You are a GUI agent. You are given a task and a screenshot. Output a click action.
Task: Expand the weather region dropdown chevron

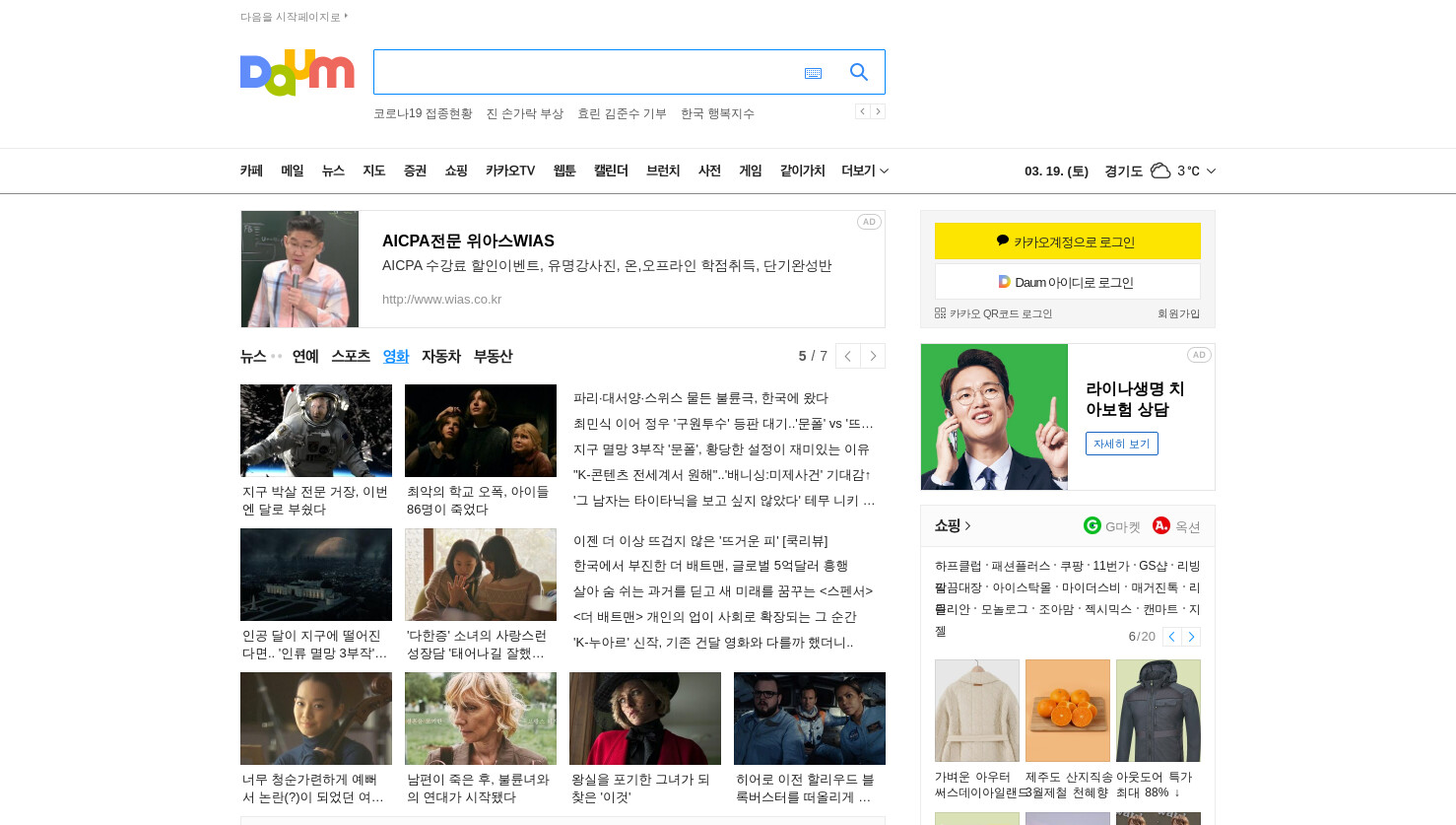click(1211, 171)
